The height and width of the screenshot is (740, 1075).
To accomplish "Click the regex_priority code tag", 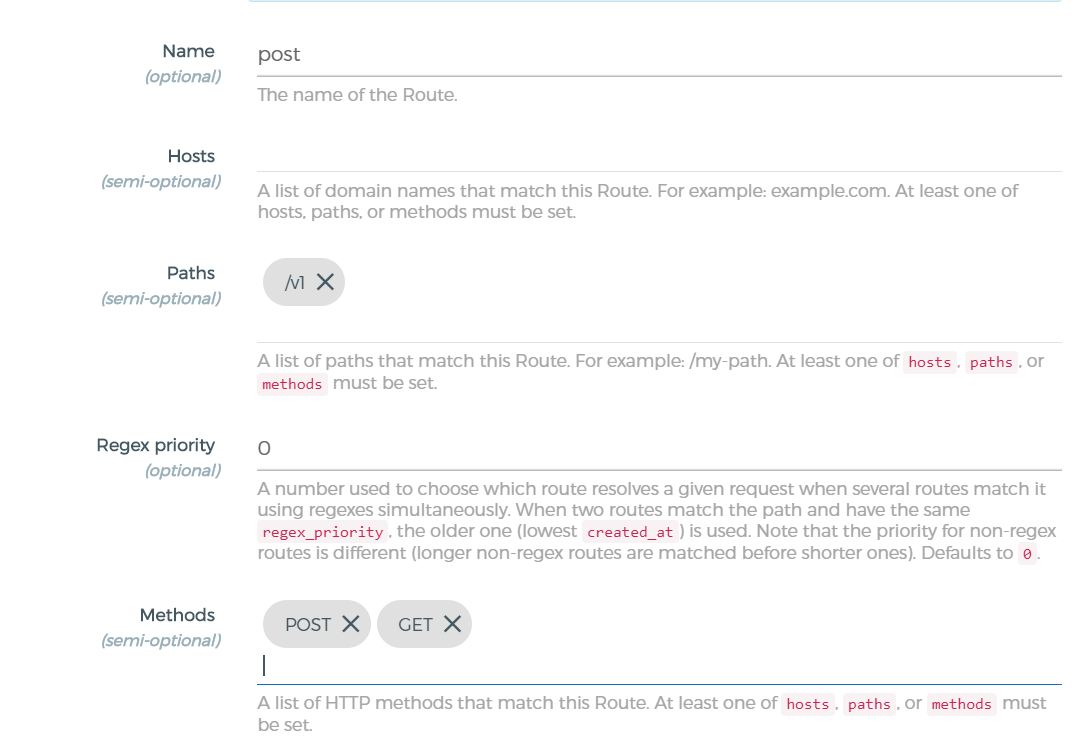I will [322, 532].
